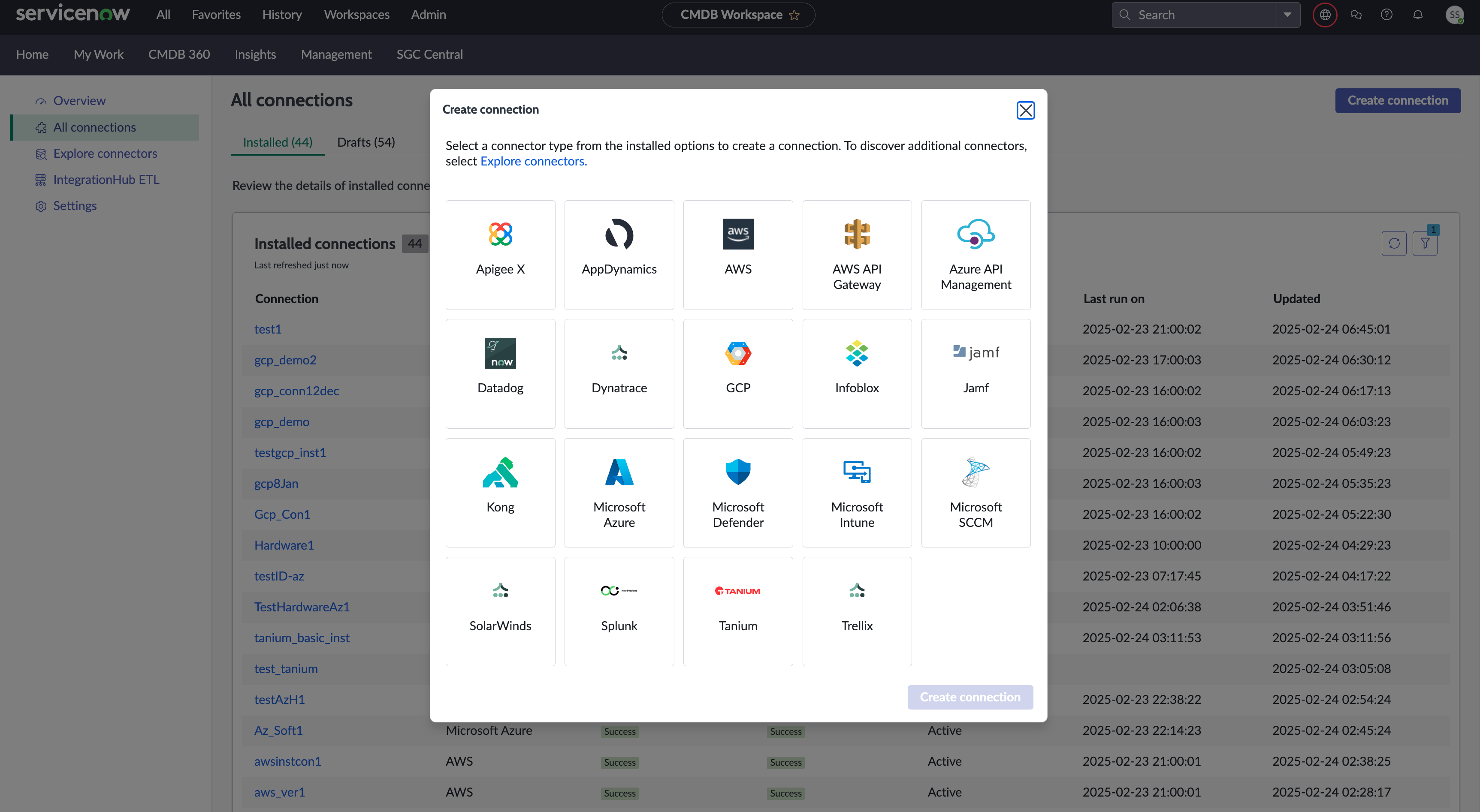This screenshot has height=812, width=1480.
Task: Select the Datadog connector tile
Action: click(x=500, y=373)
